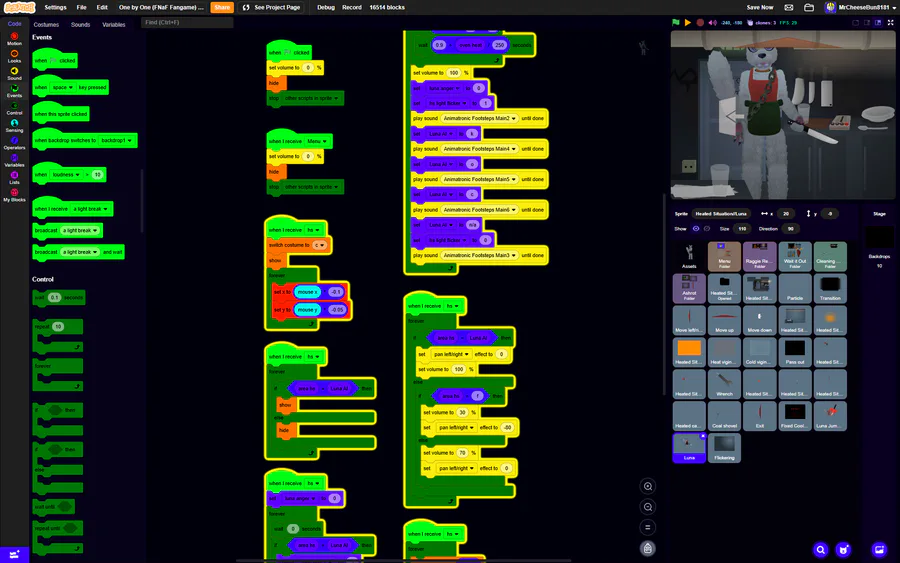Select the Variables block category
Viewport: 900px width, 563px height.
14,161
